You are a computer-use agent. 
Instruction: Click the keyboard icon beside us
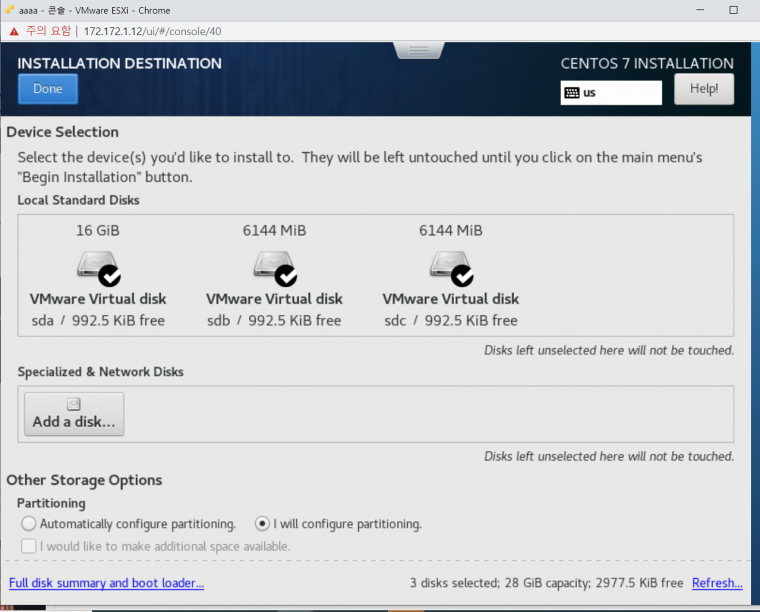pyautogui.click(x=572, y=93)
